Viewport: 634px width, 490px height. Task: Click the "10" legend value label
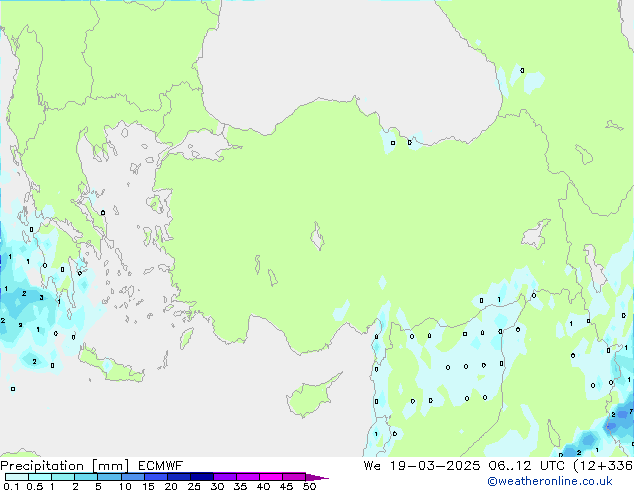tap(125, 486)
